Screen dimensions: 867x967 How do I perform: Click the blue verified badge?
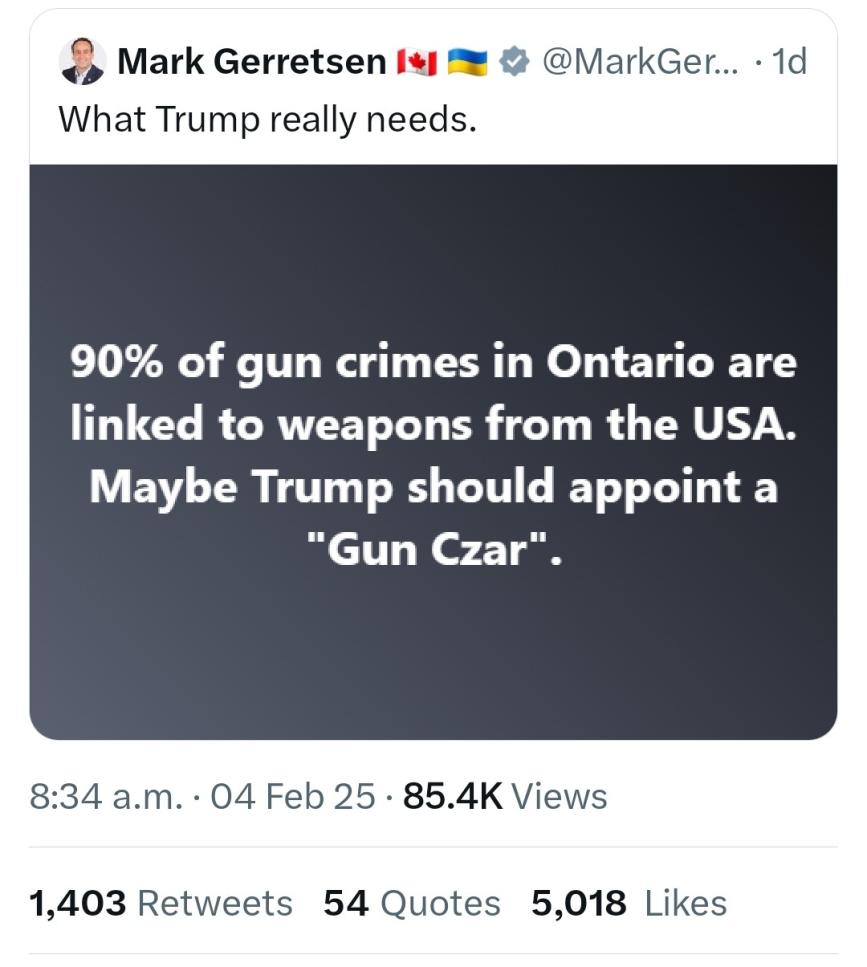(x=514, y=63)
